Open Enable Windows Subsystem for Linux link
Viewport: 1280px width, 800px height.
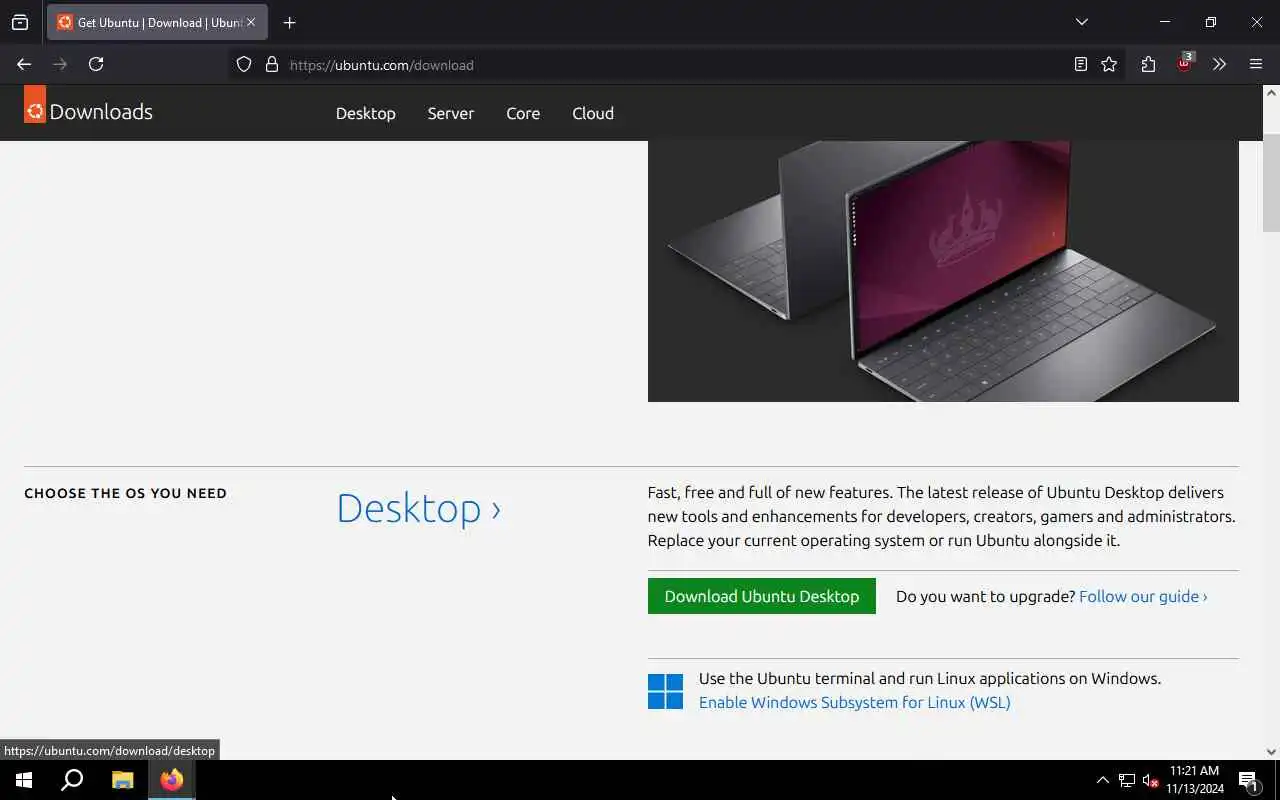coord(855,702)
